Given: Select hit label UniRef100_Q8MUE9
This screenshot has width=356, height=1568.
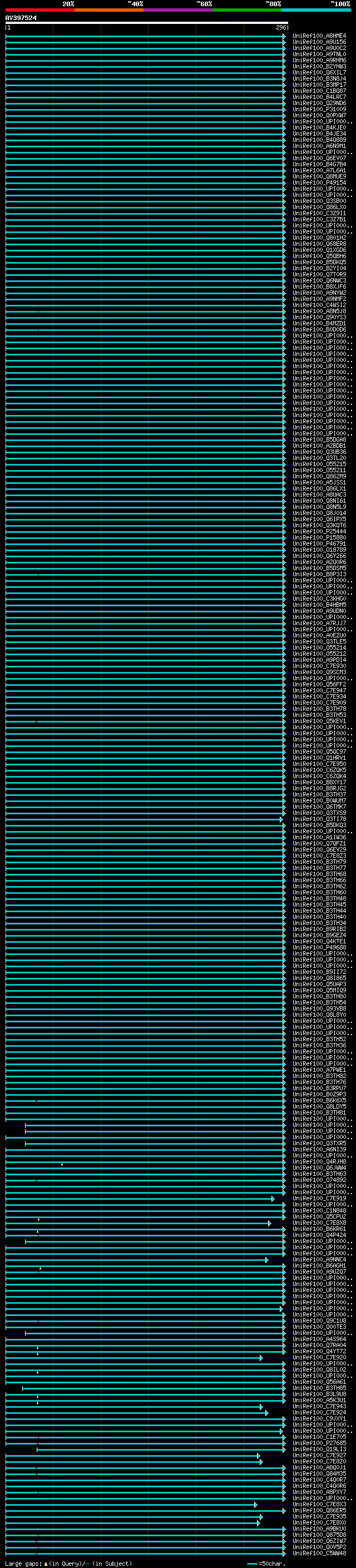Looking at the screenshot, I should coord(319,176).
